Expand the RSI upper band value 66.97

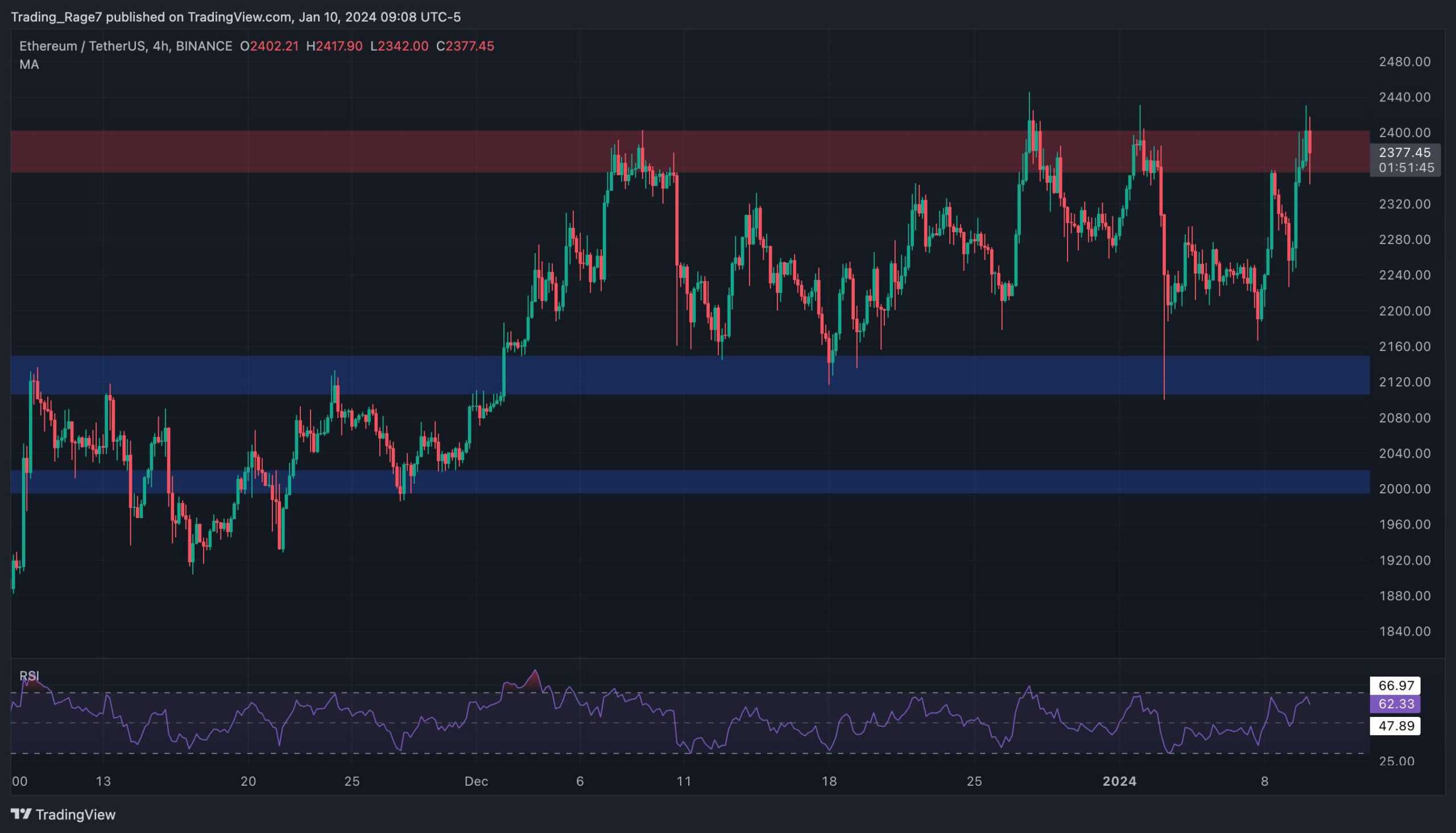pos(1395,685)
